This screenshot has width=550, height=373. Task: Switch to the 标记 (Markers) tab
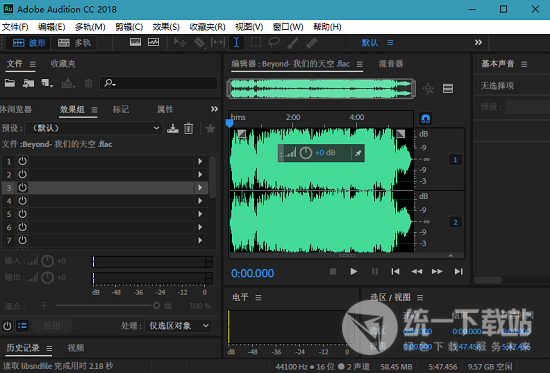click(x=121, y=109)
